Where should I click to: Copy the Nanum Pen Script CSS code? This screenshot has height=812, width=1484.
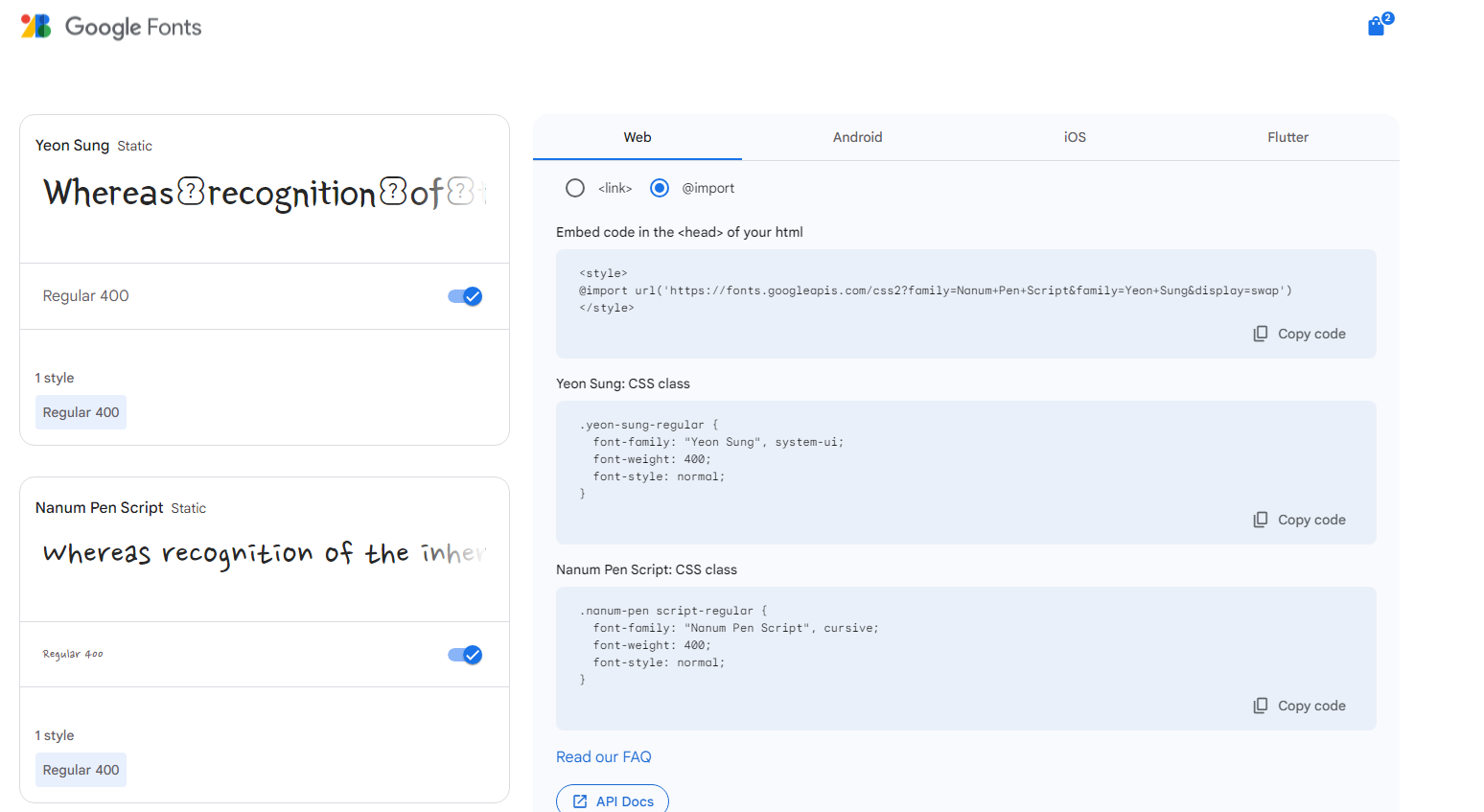point(1299,706)
